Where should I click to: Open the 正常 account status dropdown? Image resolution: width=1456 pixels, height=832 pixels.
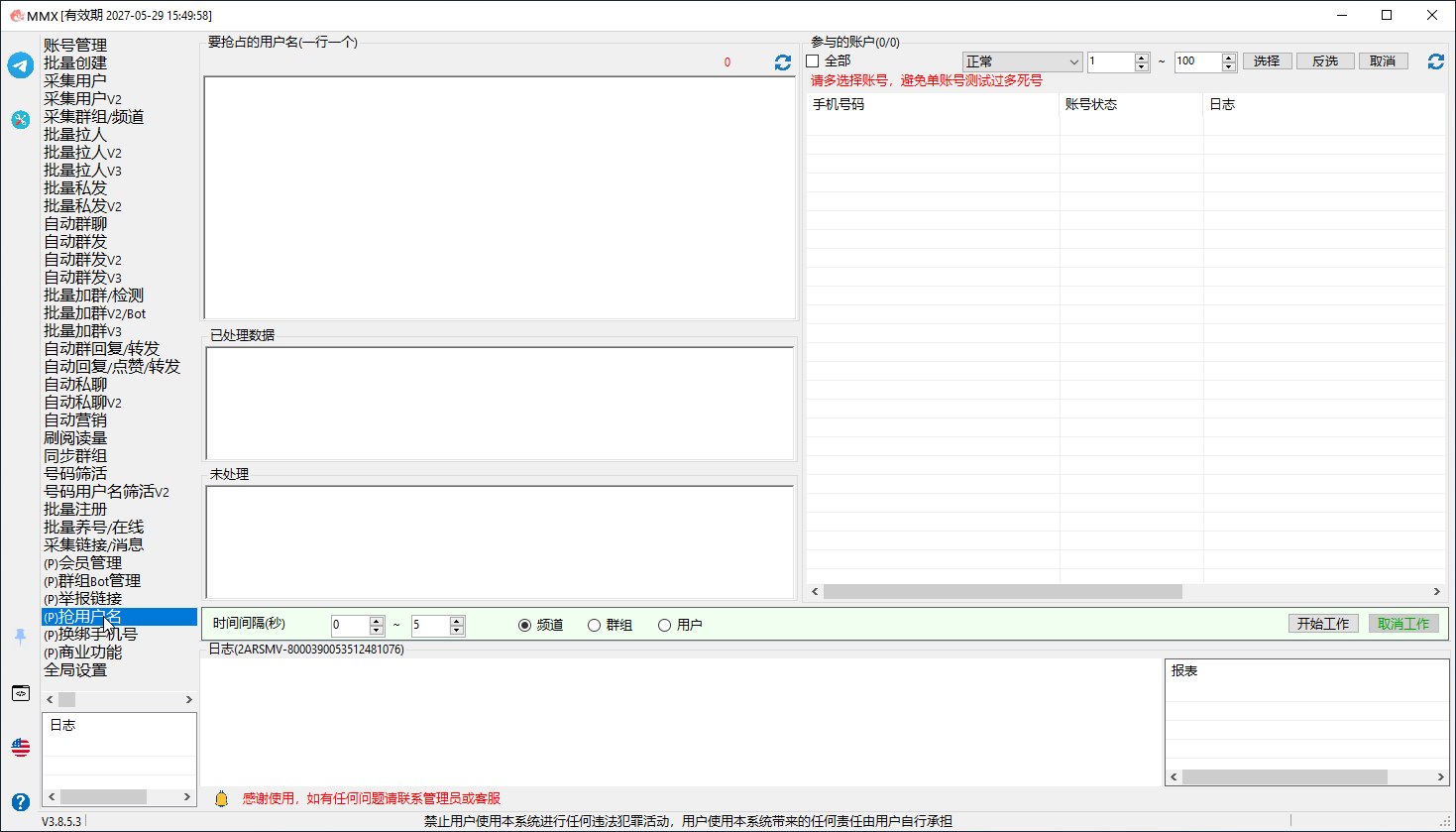click(x=1022, y=61)
